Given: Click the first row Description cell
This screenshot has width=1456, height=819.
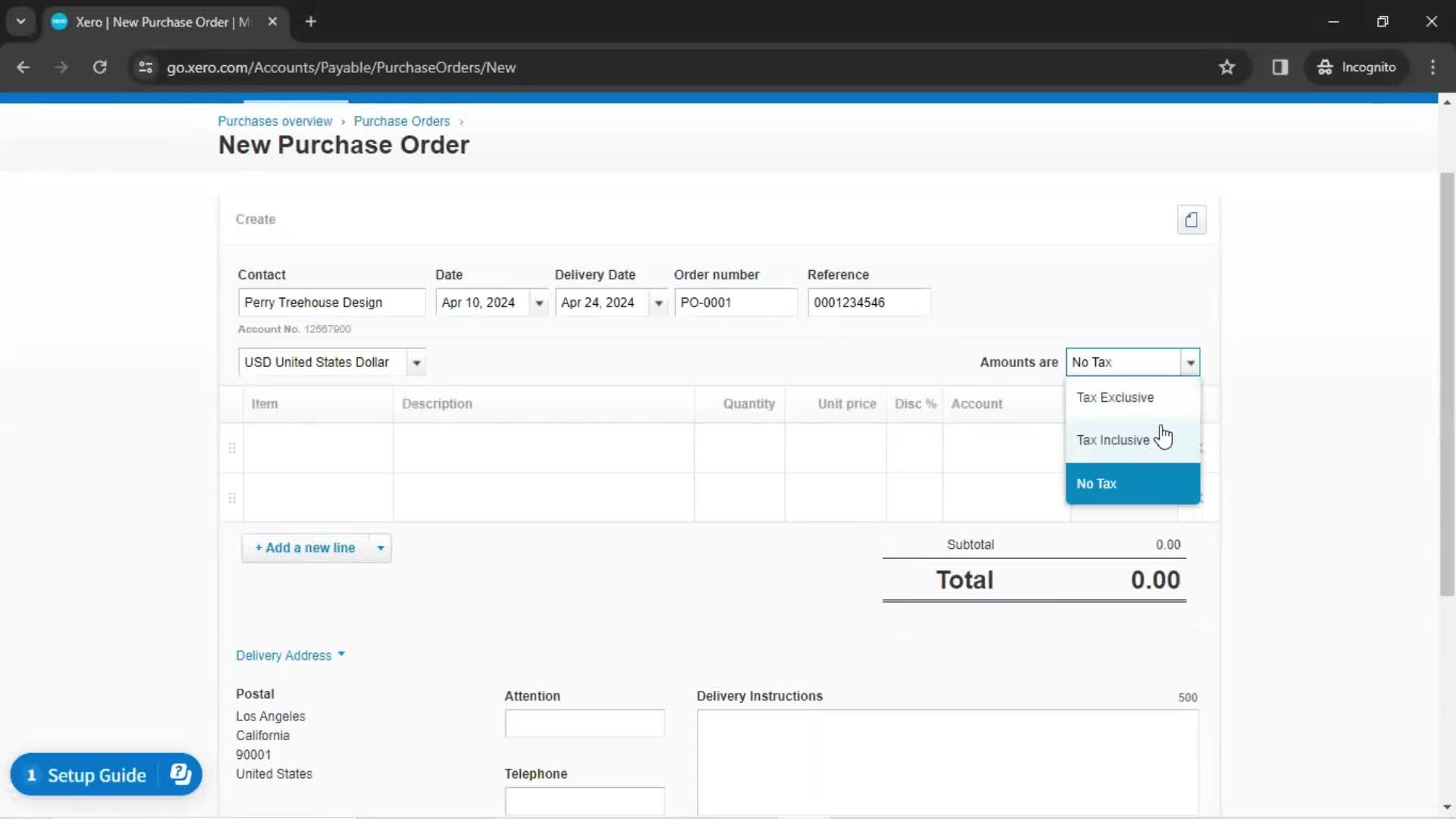Looking at the screenshot, I should click(544, 448).
